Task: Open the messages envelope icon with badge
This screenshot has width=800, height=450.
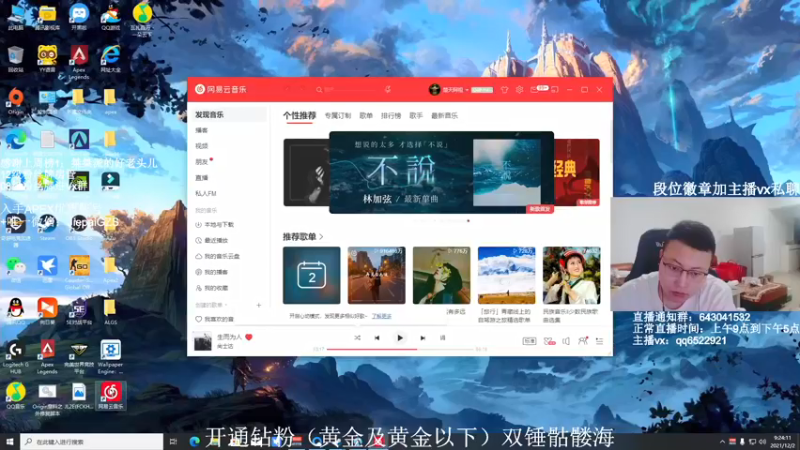Action: tap(535, 89)
